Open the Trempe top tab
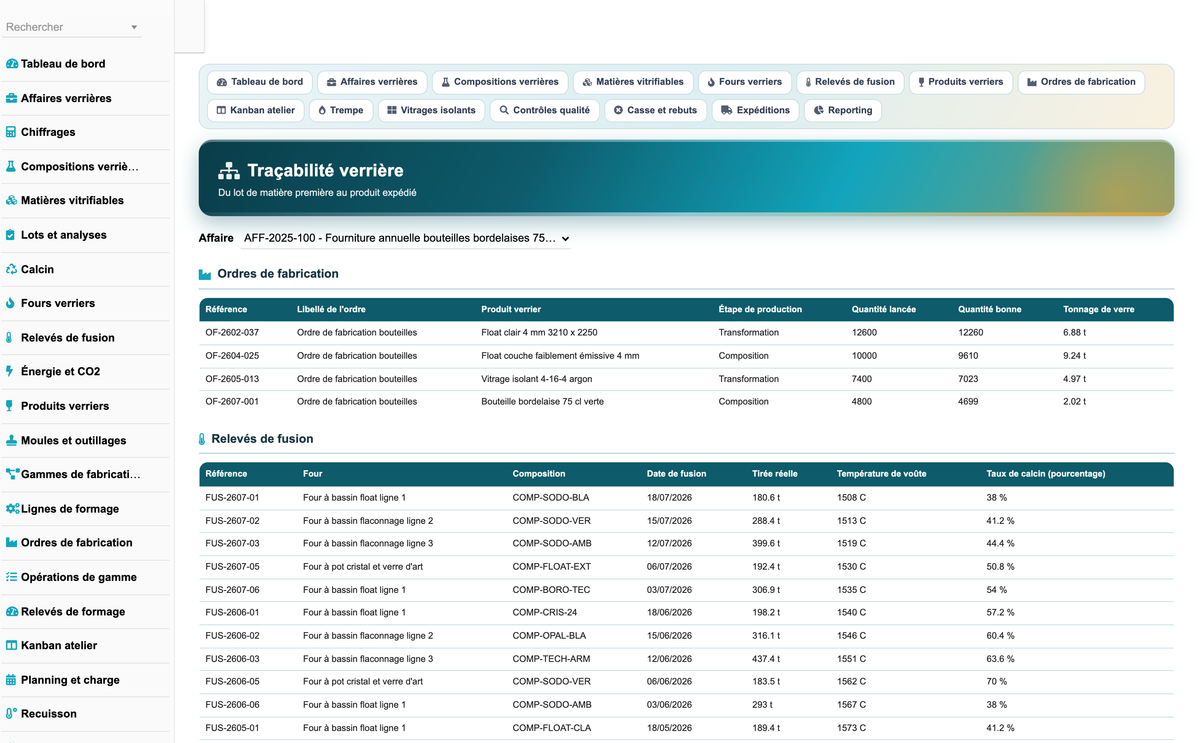1200x743 pixels. tap(342, 110)
